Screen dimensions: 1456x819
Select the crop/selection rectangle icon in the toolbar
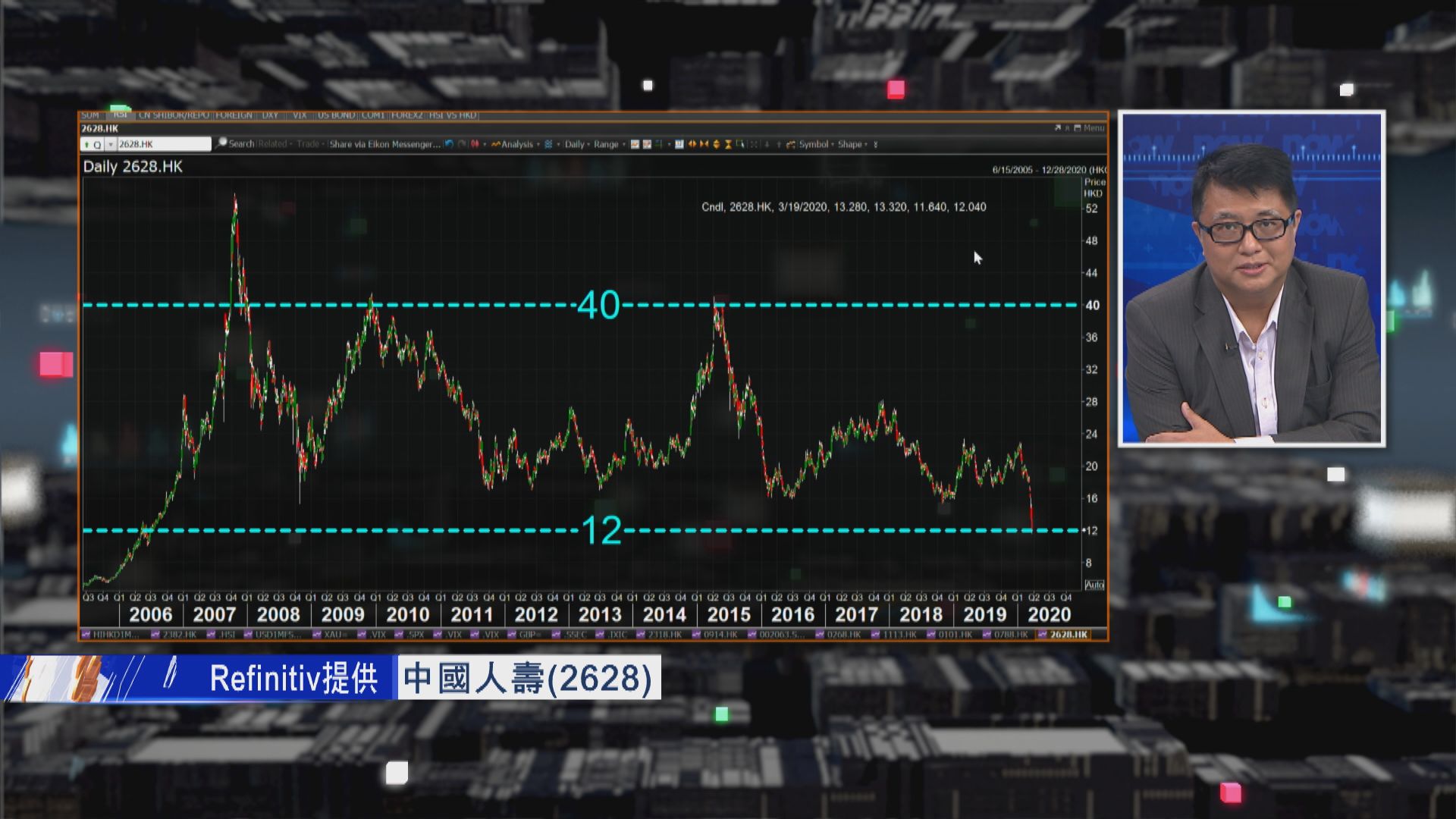click(x=741, y=144)
